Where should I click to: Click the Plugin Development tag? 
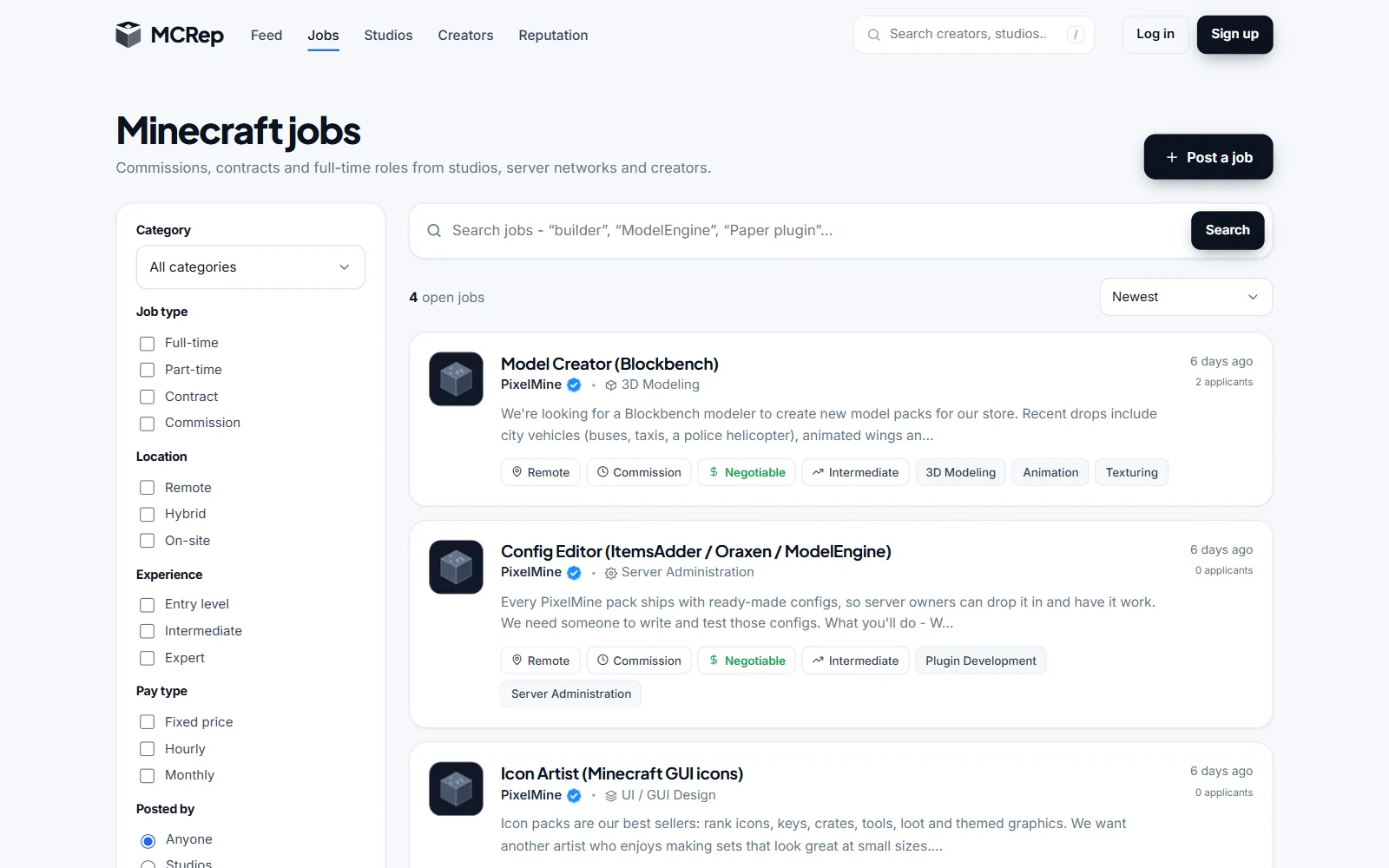(981, 661)
